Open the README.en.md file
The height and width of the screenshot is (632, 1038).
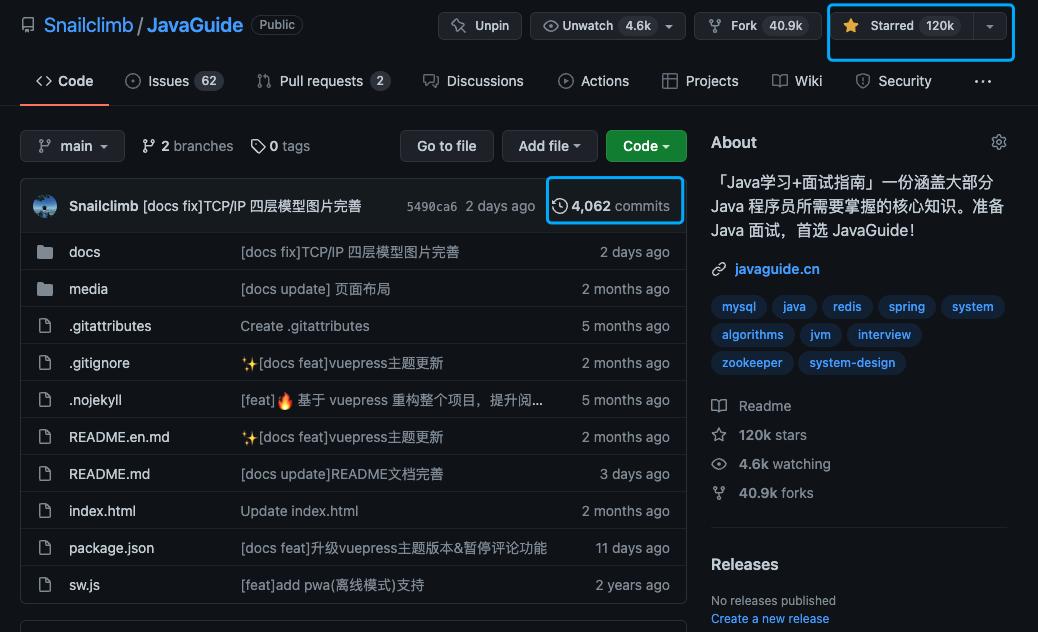pos(119,436)
